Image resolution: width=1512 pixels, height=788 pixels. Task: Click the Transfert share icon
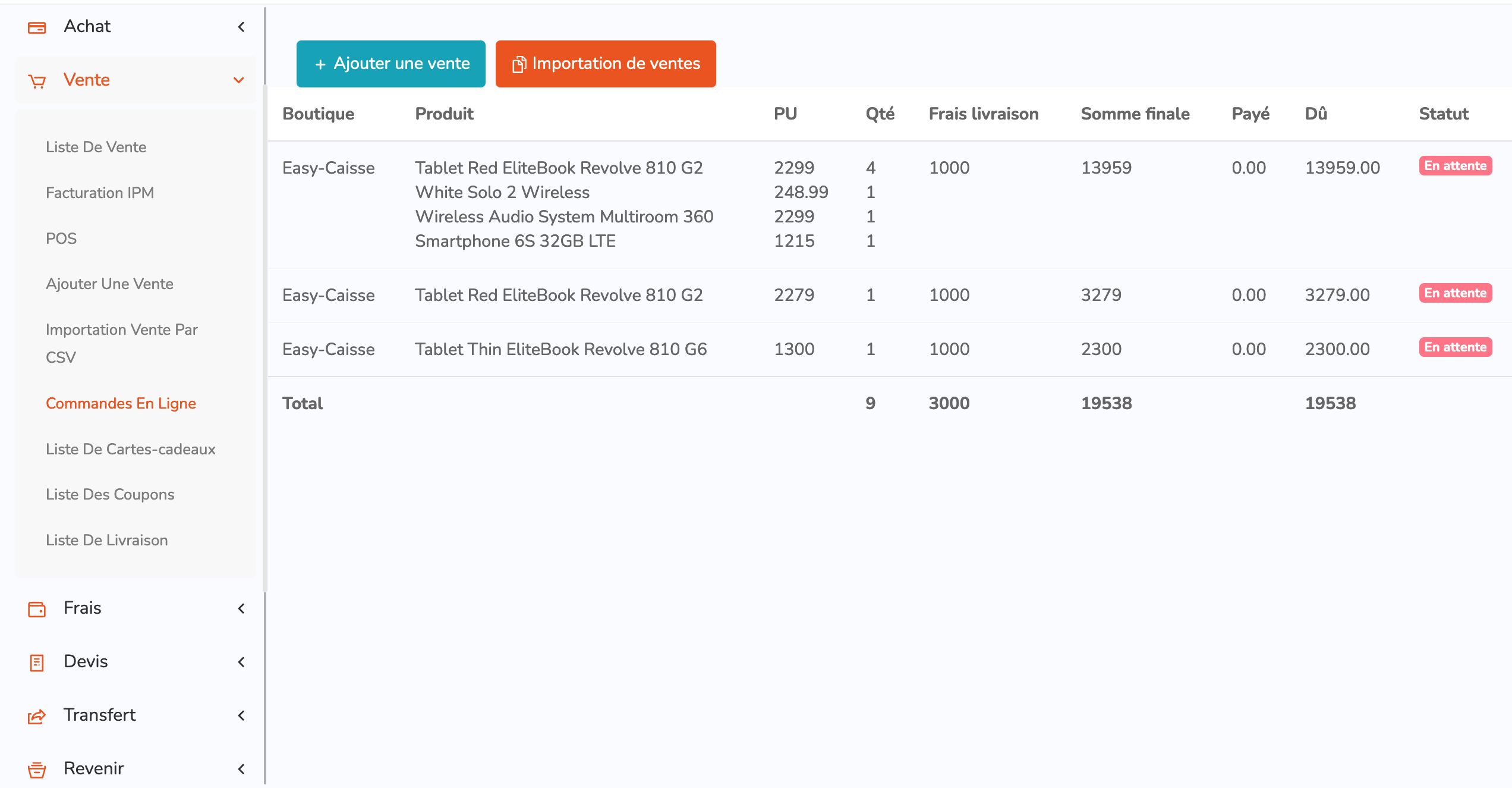37,716
